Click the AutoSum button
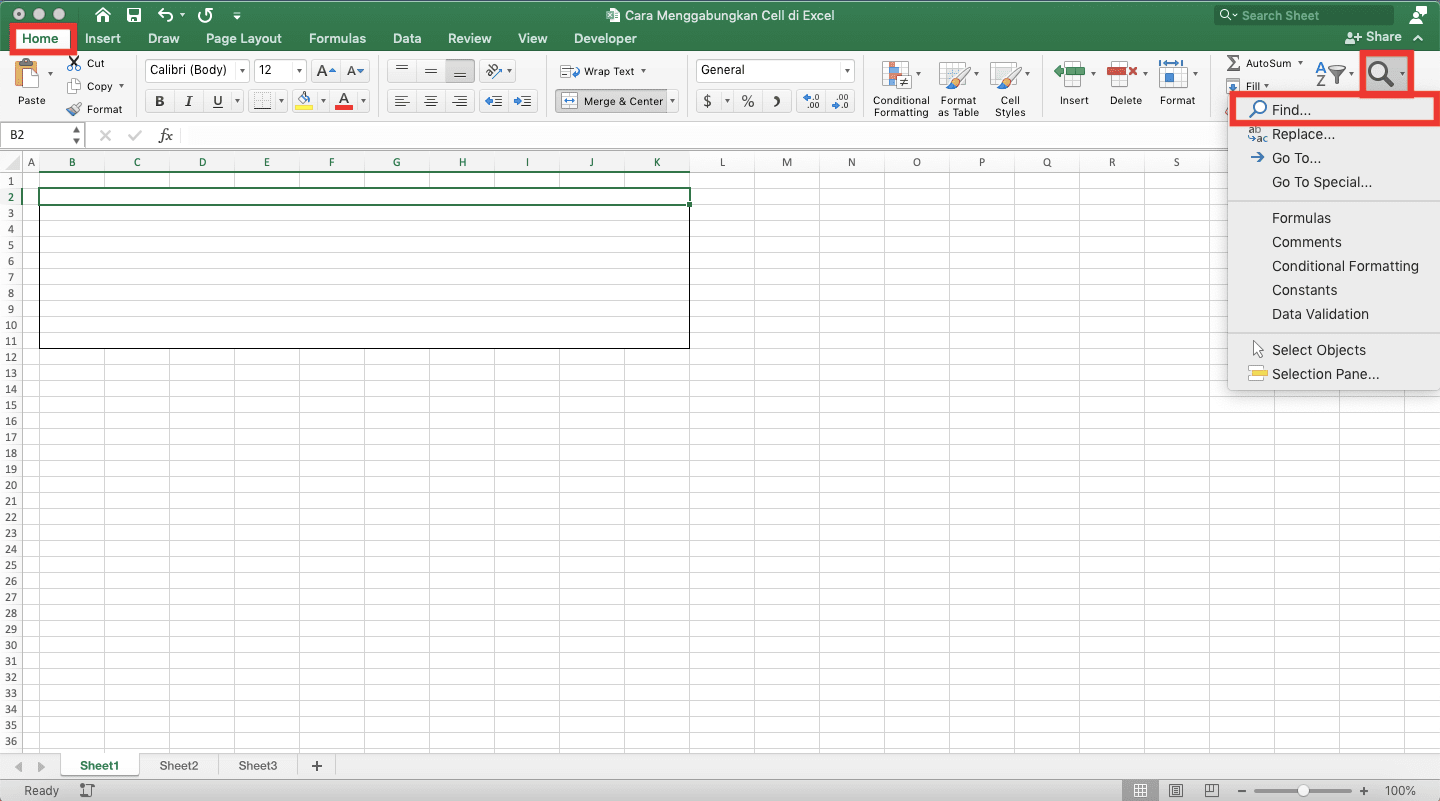The height and width of the screenshot is (801, 1440). (x=1265, y=63)
